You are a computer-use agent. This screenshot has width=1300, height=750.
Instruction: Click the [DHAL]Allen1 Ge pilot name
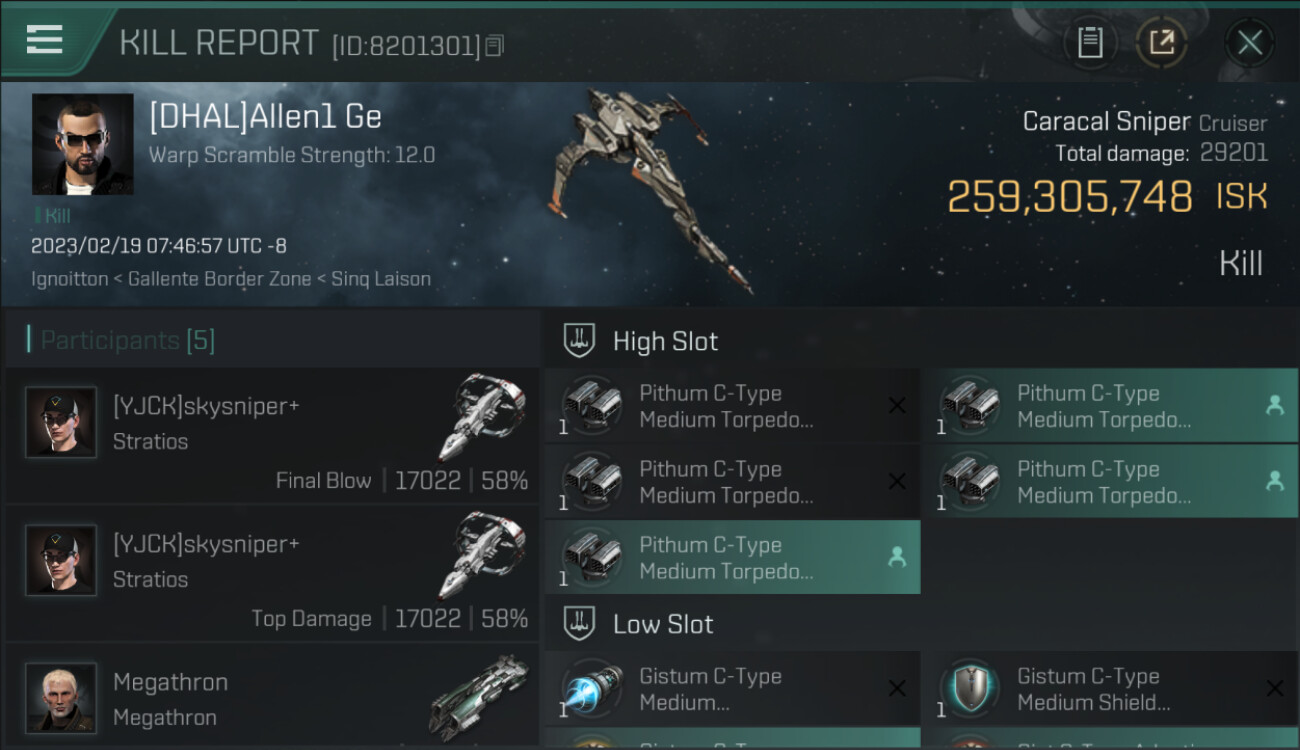265,117
